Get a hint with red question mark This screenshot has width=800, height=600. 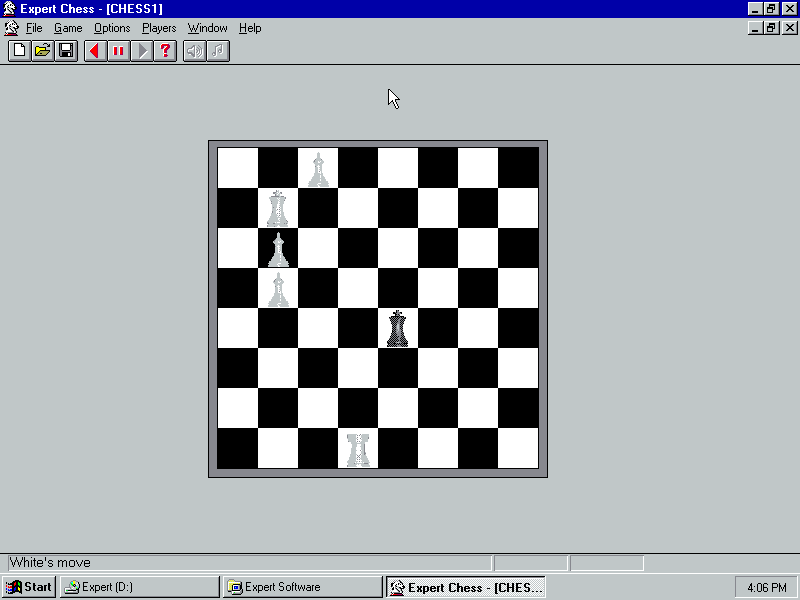click(165, 51)
